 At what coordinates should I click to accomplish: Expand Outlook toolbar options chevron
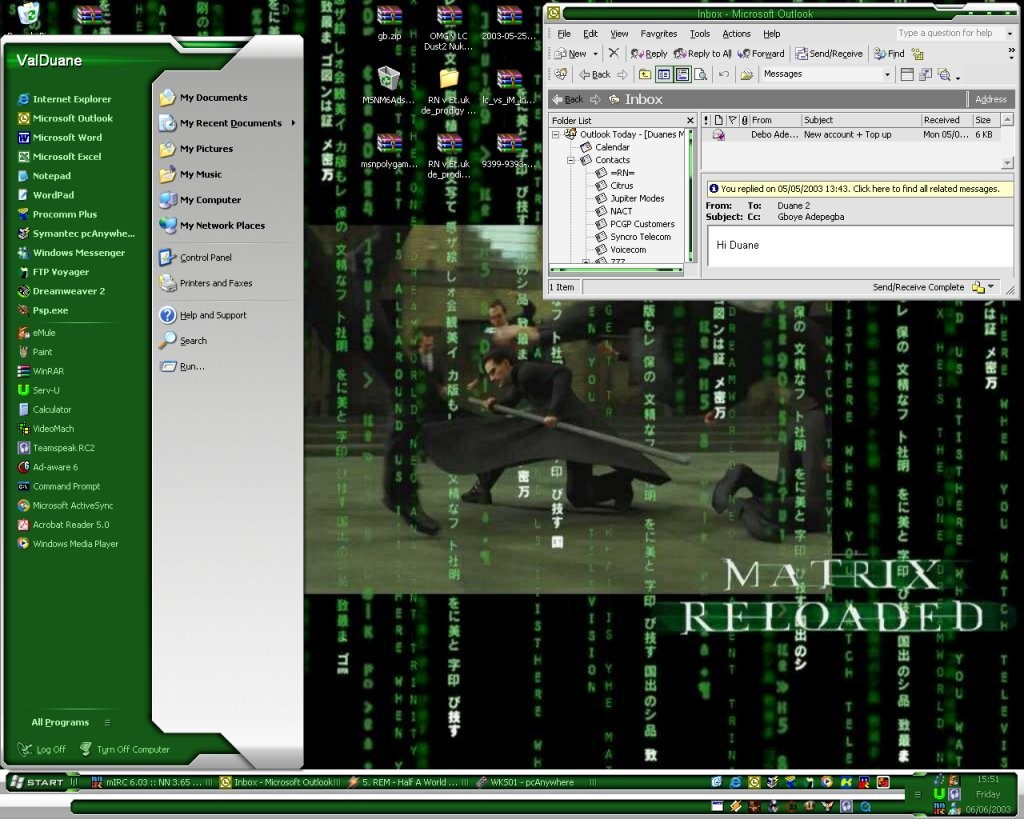click(x=1012, y=53)
